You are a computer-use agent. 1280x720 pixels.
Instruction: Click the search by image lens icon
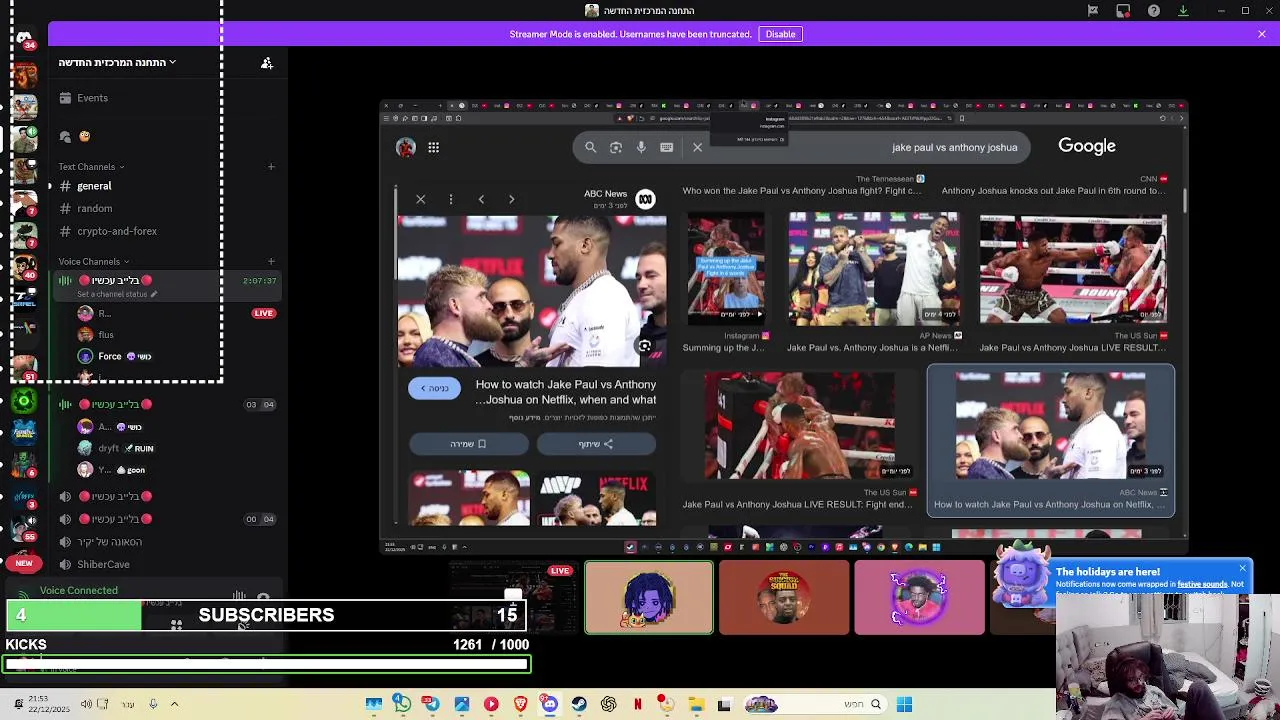[x=616, y=148]
